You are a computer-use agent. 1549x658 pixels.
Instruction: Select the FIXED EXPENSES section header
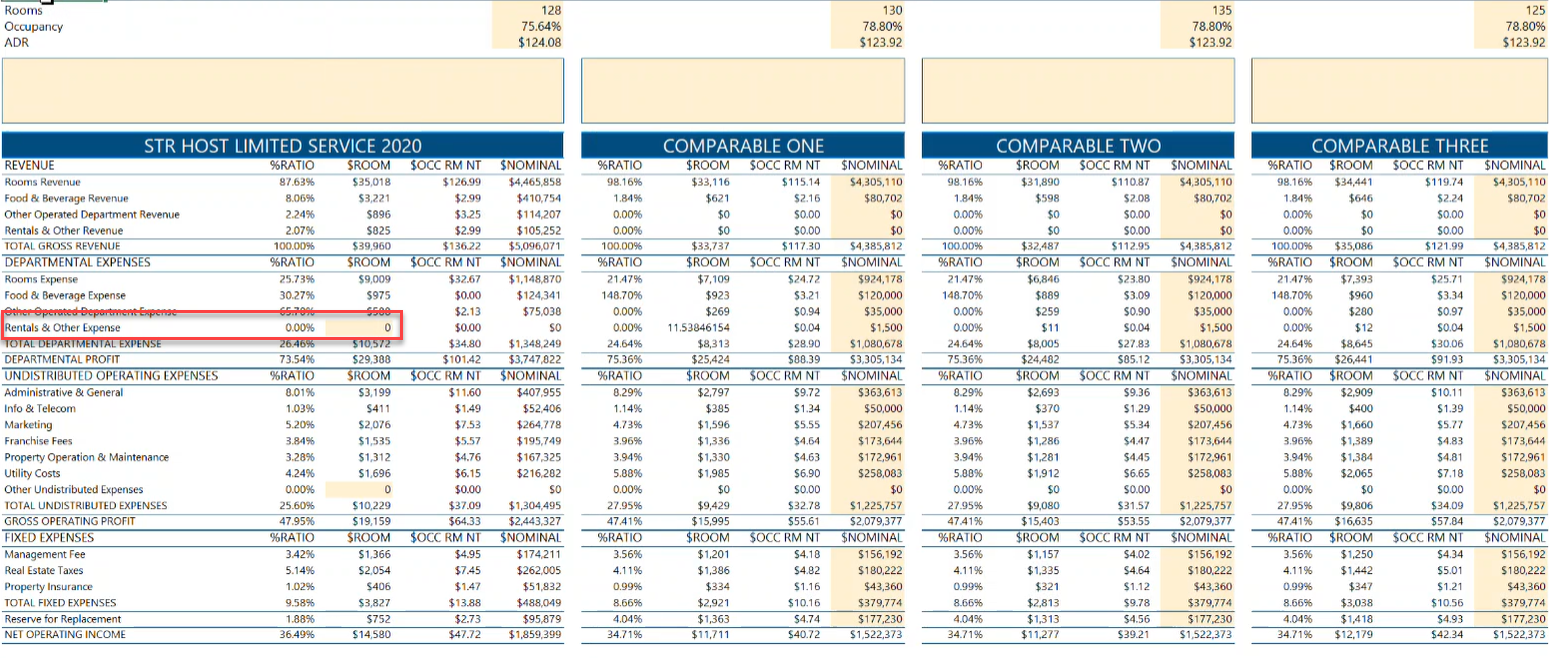click(x=47, y=538)
